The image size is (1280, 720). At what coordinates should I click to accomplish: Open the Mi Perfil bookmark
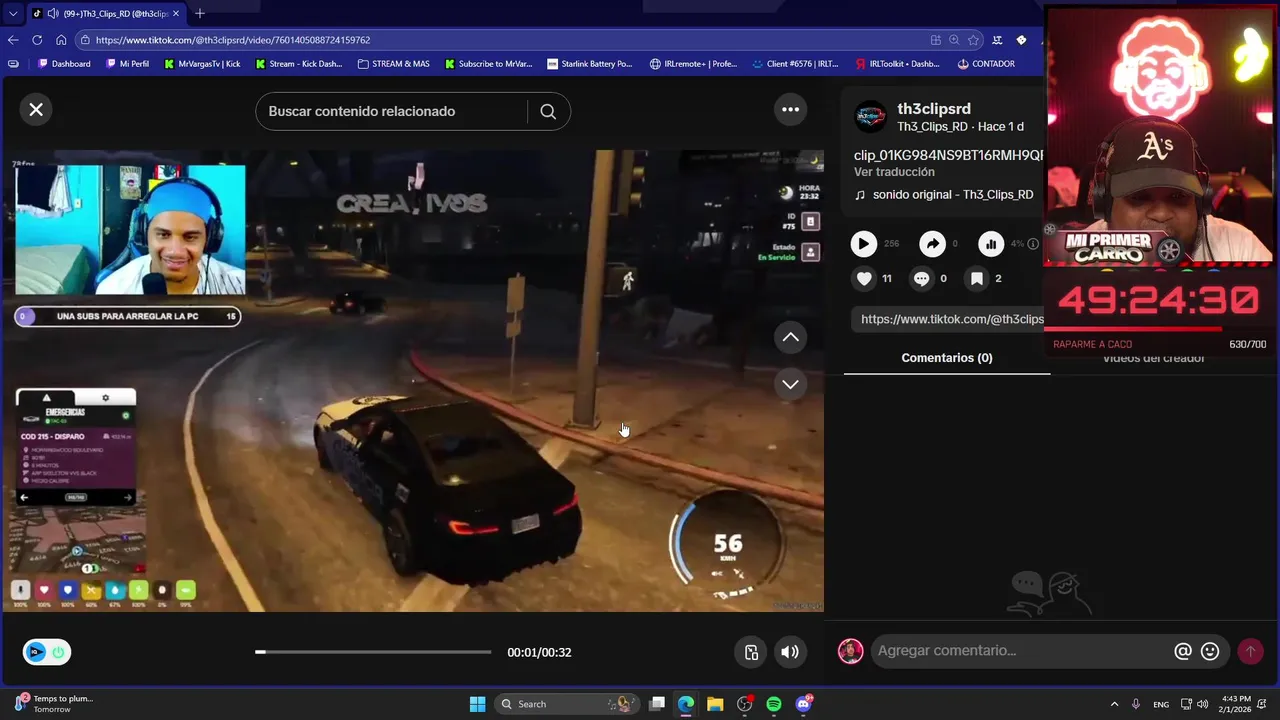(126, 64)
